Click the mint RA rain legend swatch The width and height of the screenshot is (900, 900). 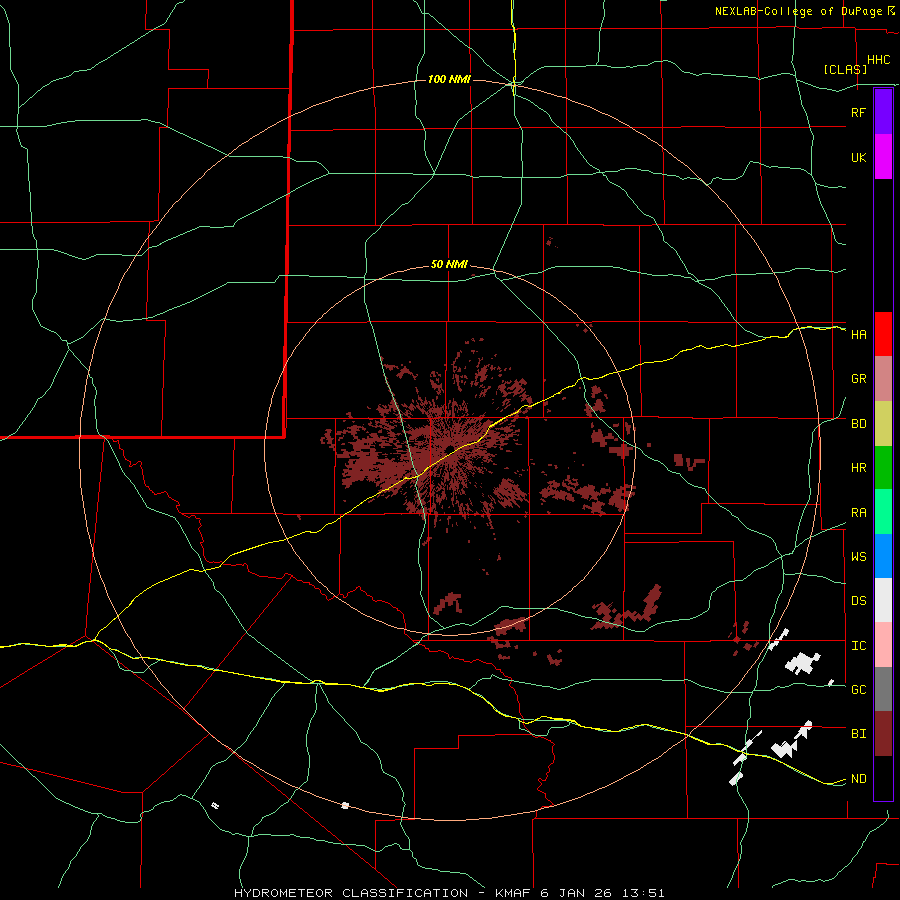pos(883,512)
